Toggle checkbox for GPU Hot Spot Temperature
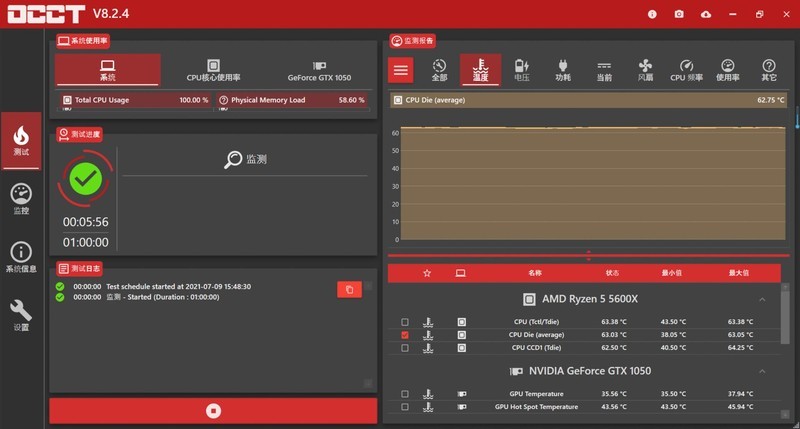This screenshot has height=429, width=800. tap(405, 407)
